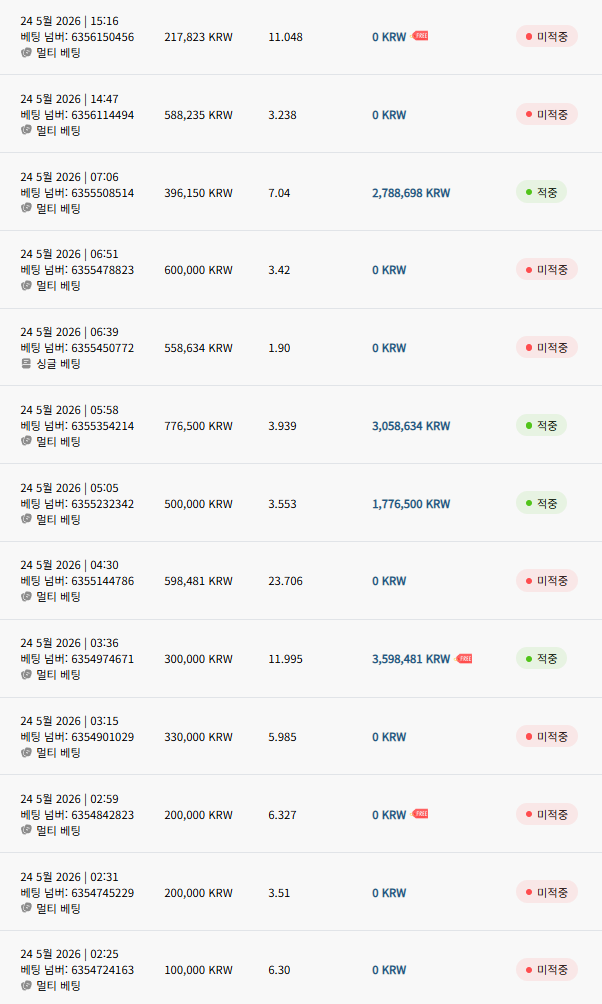Viewport: 602px width, 1004px height.
Task: Click multi-bet icon for bet 6355144786
Action: [26, 596]
